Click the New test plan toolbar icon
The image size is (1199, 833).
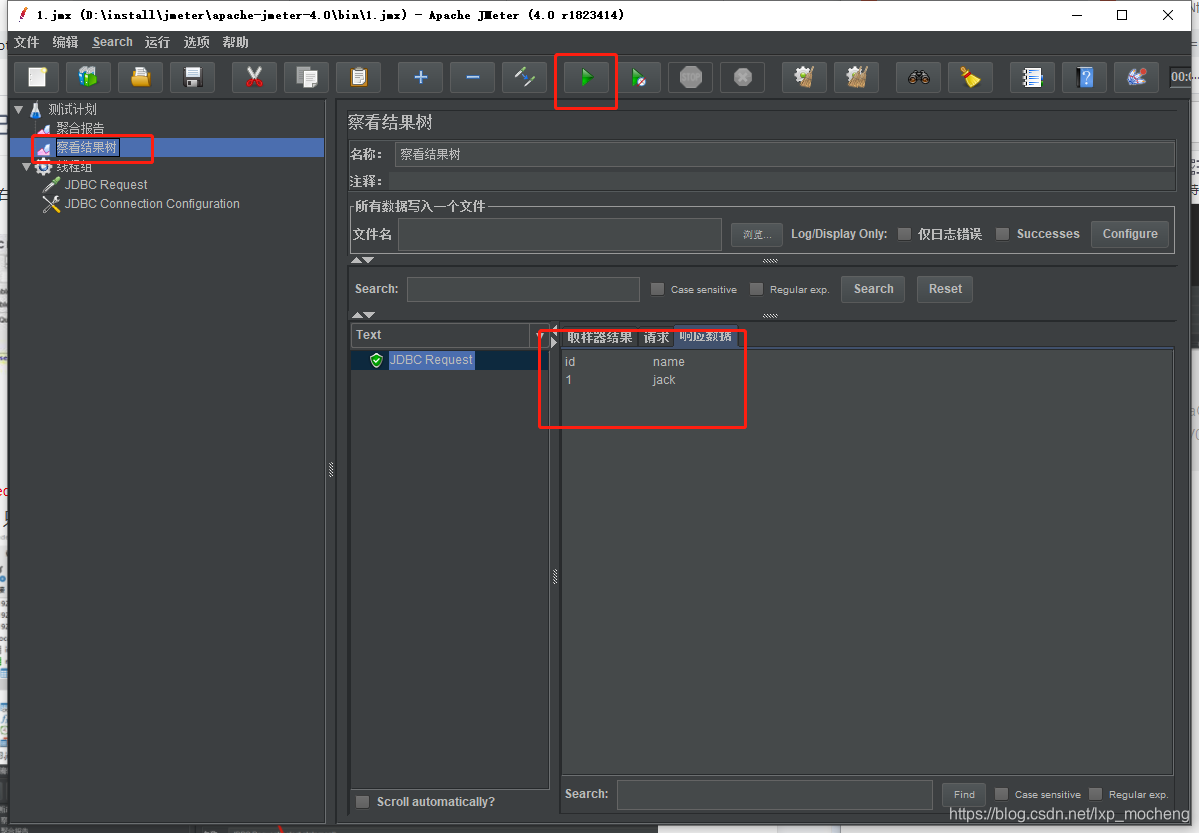click(x=37, y=77)
